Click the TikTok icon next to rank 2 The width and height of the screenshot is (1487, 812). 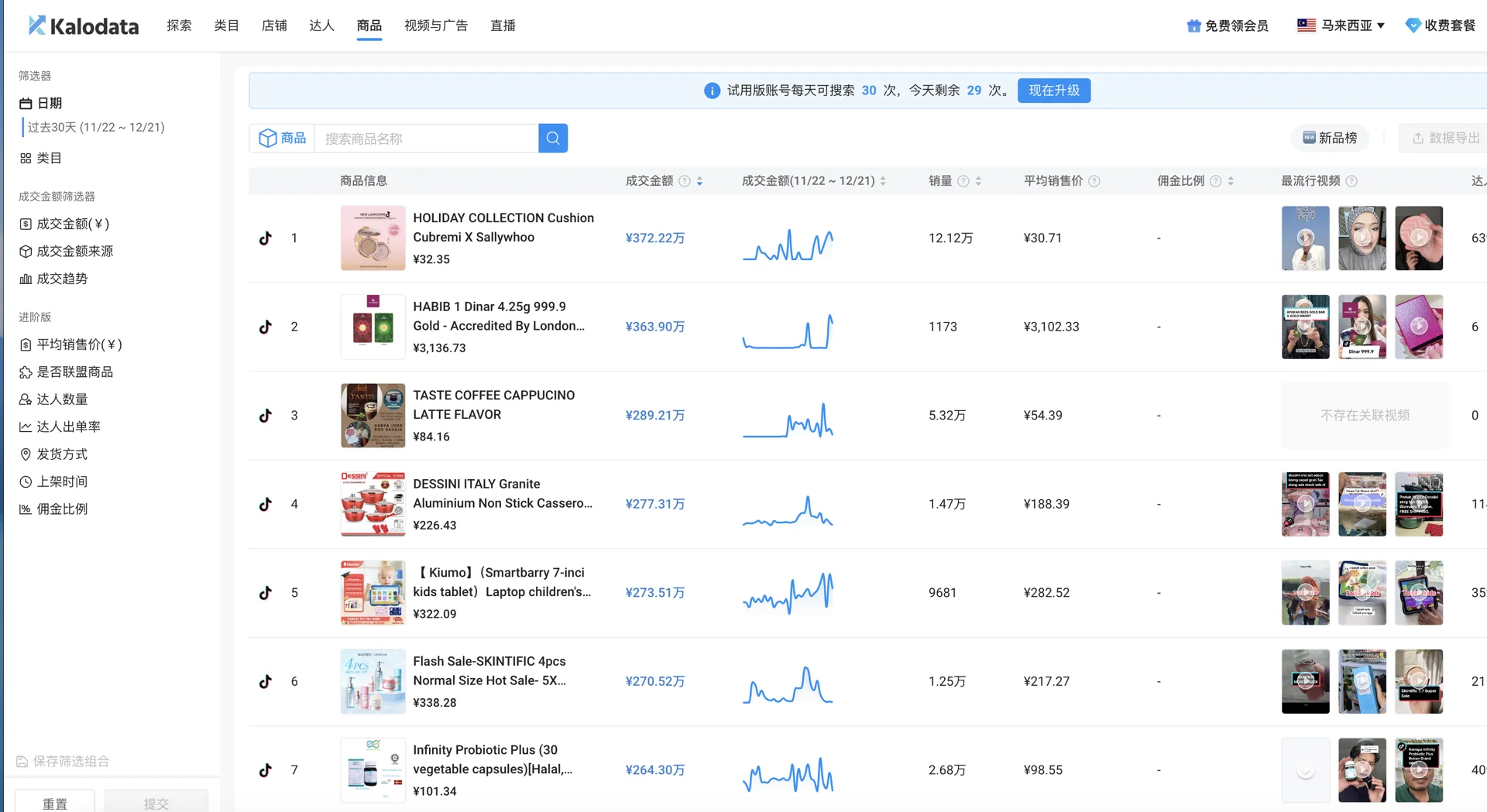266,327
